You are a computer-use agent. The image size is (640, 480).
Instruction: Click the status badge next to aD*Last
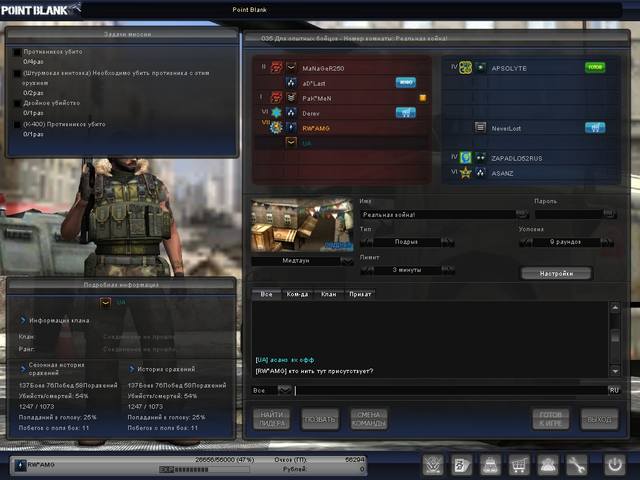[406, 83]
